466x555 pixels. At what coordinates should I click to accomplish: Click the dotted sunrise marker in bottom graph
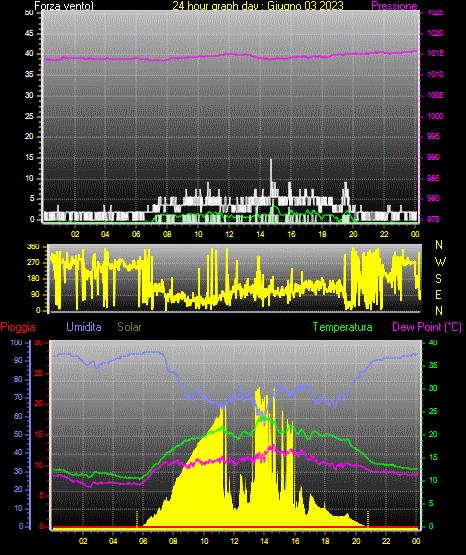tap(137, 519)
